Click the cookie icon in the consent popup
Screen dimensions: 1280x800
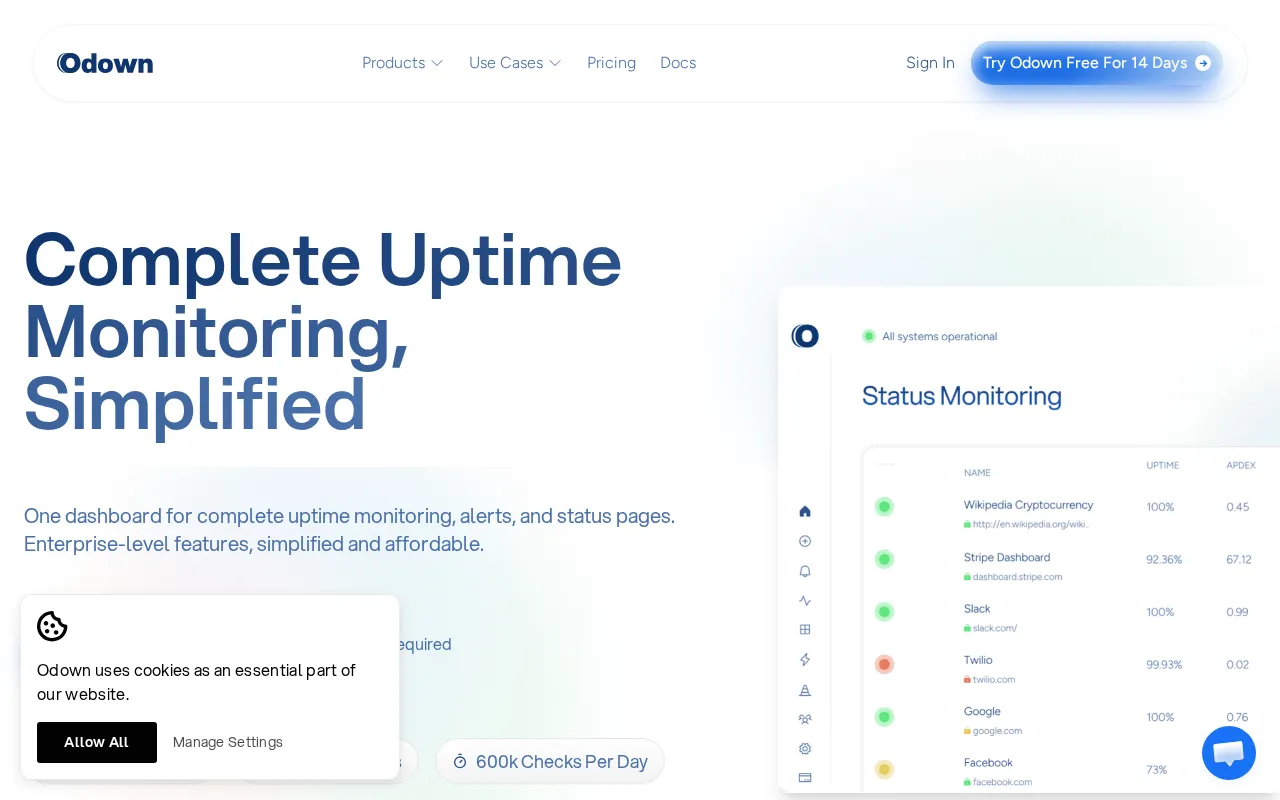pos(52,626)
